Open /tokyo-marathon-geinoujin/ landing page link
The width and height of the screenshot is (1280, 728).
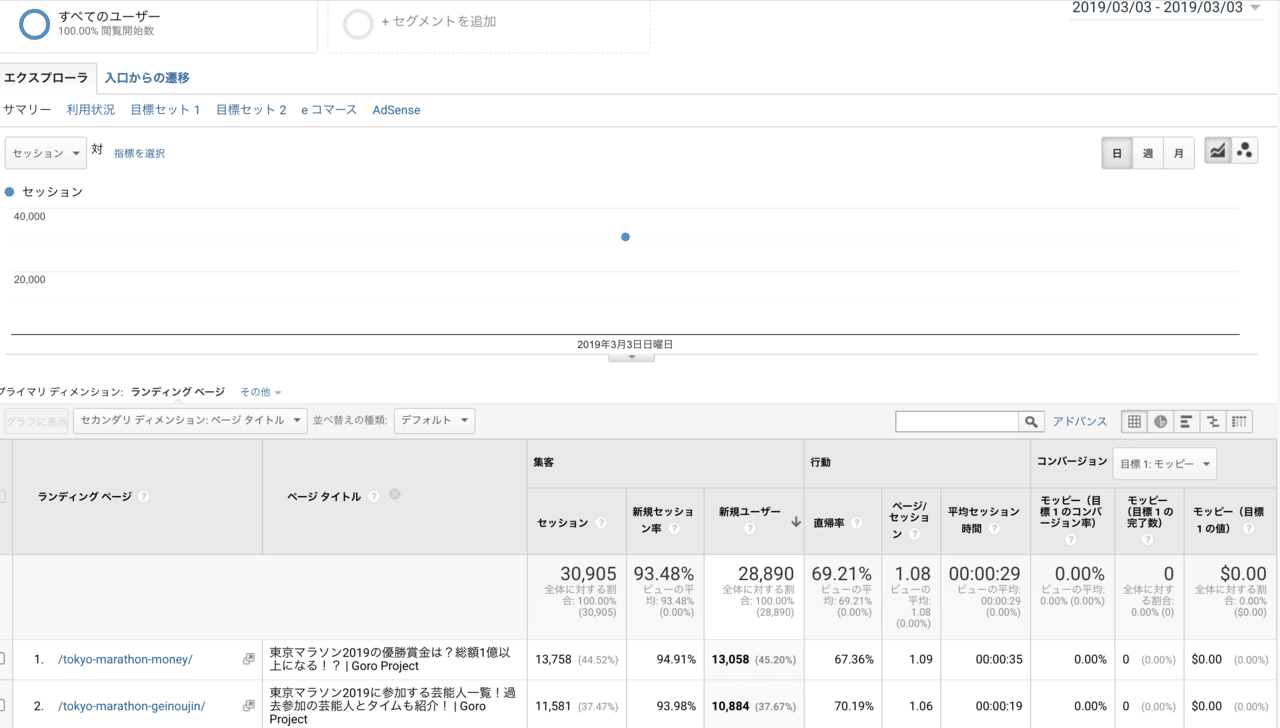132,706
